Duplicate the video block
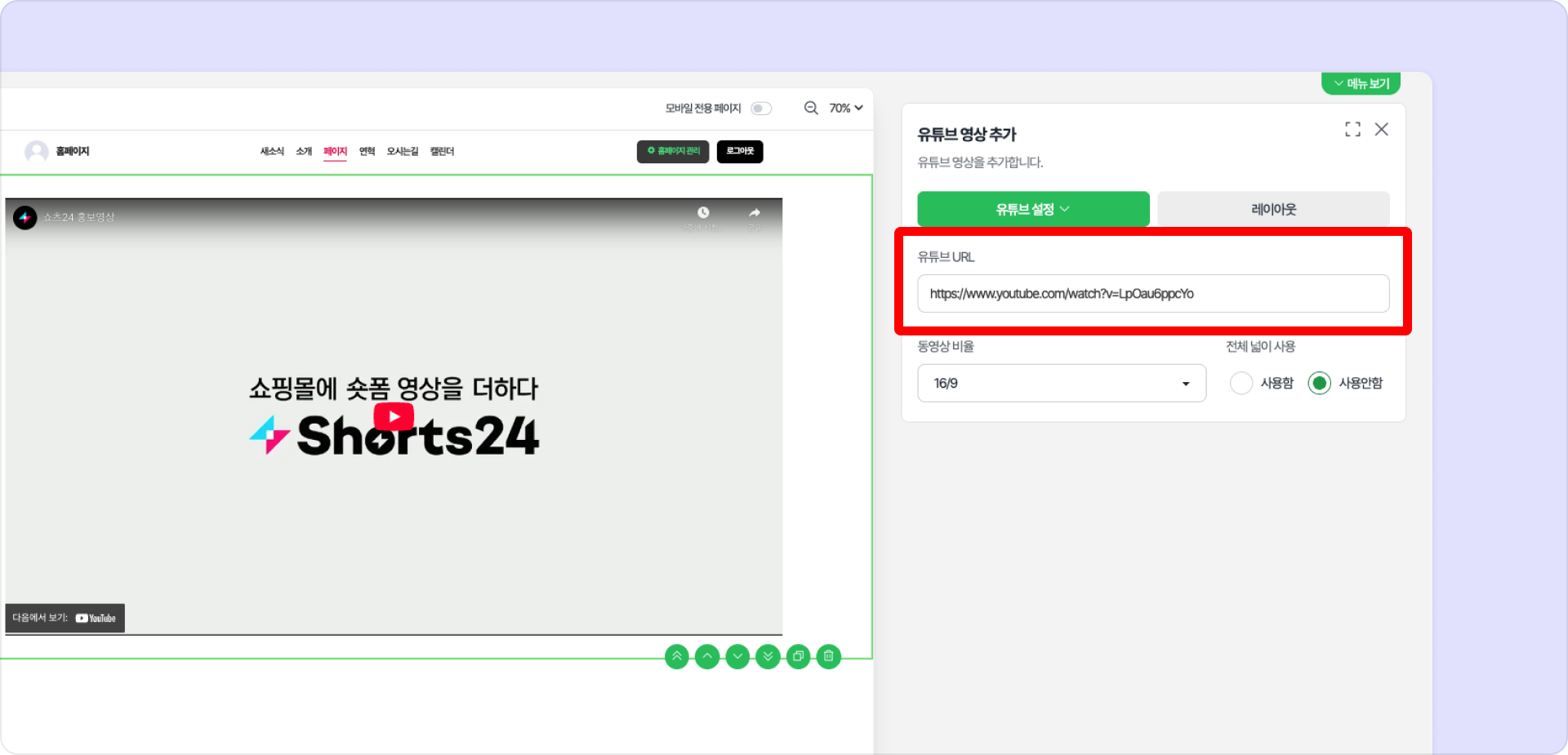 click(798, 656)
